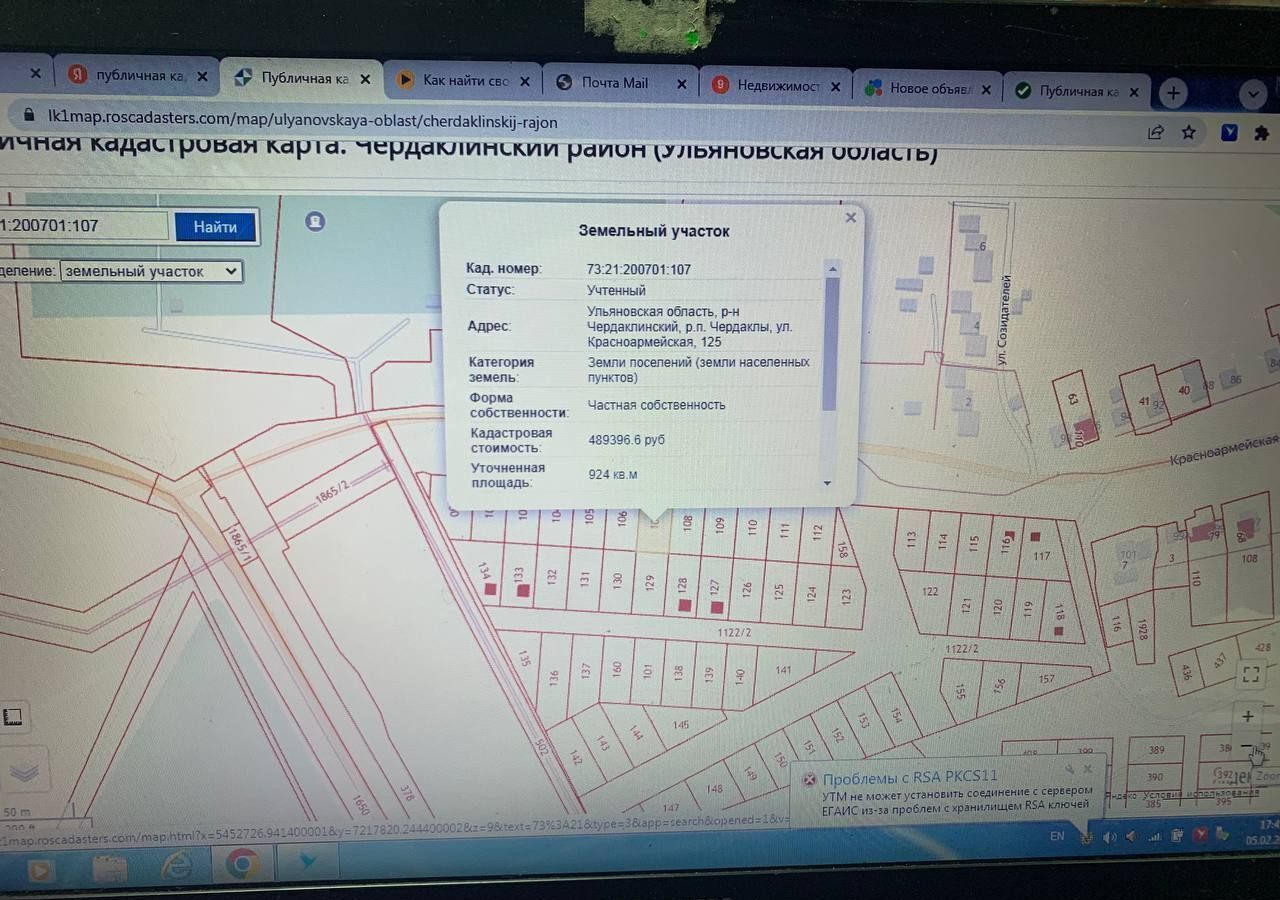Focus the cadastral number search field
The width and height of the screenshot is (1280, 900).
pyautogui.click(x=84, y=225)
